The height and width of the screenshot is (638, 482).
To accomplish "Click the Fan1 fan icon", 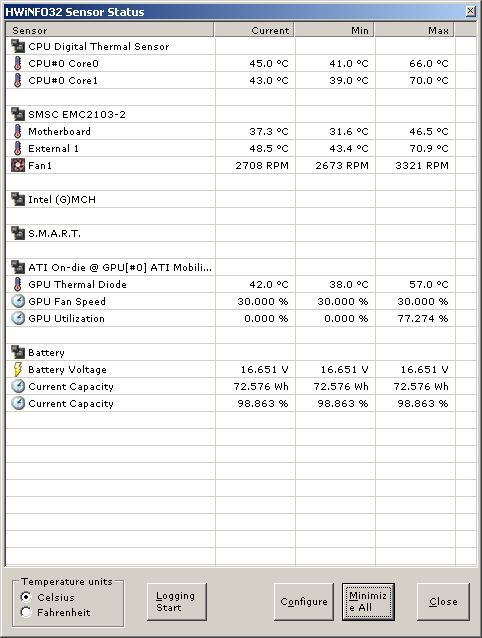I will pos(18,165).
